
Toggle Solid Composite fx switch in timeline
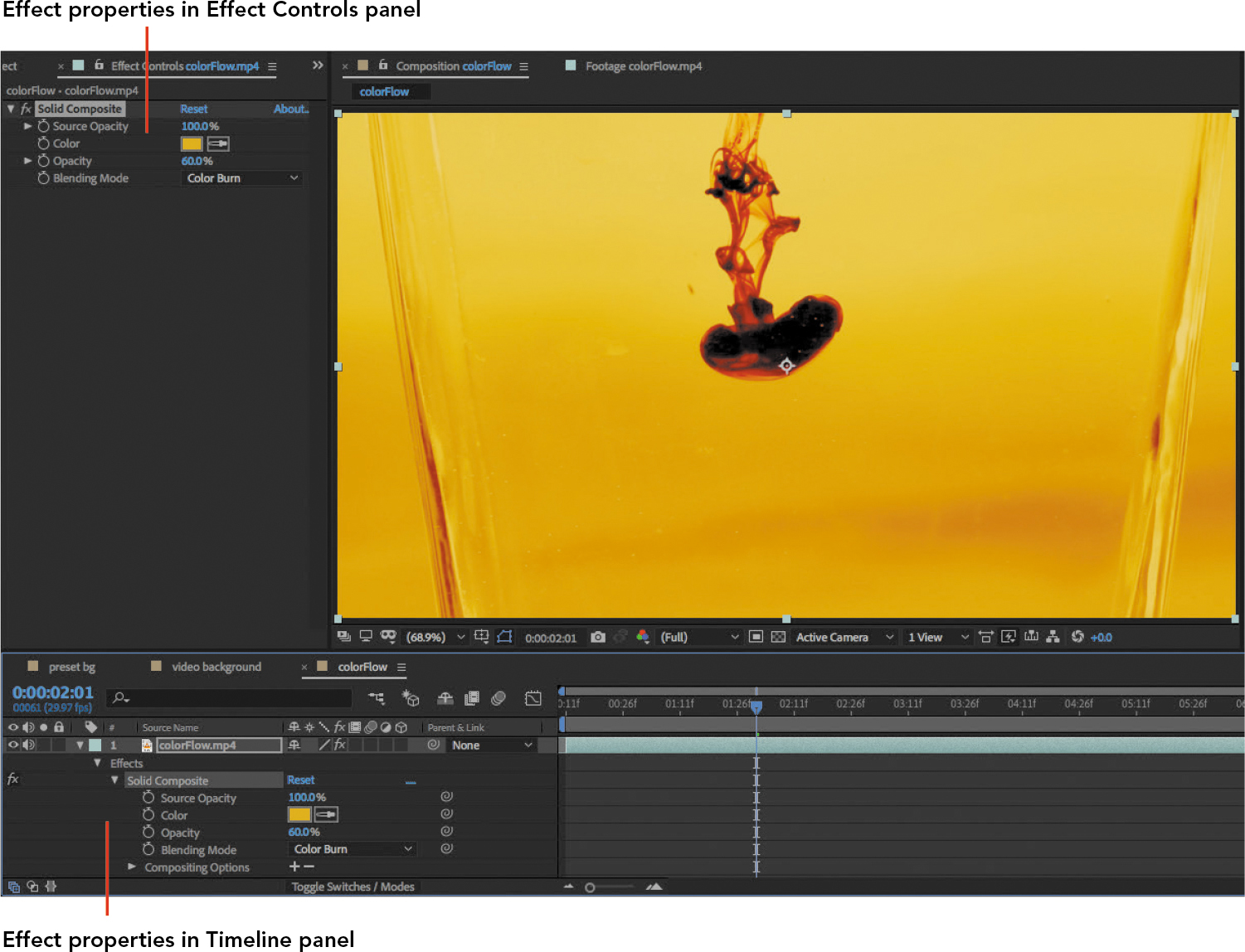click(x=12, y=779)
